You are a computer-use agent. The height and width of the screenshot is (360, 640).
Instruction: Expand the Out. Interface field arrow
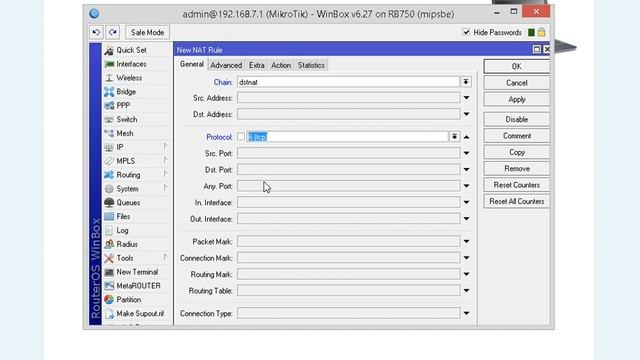(466, 219)
